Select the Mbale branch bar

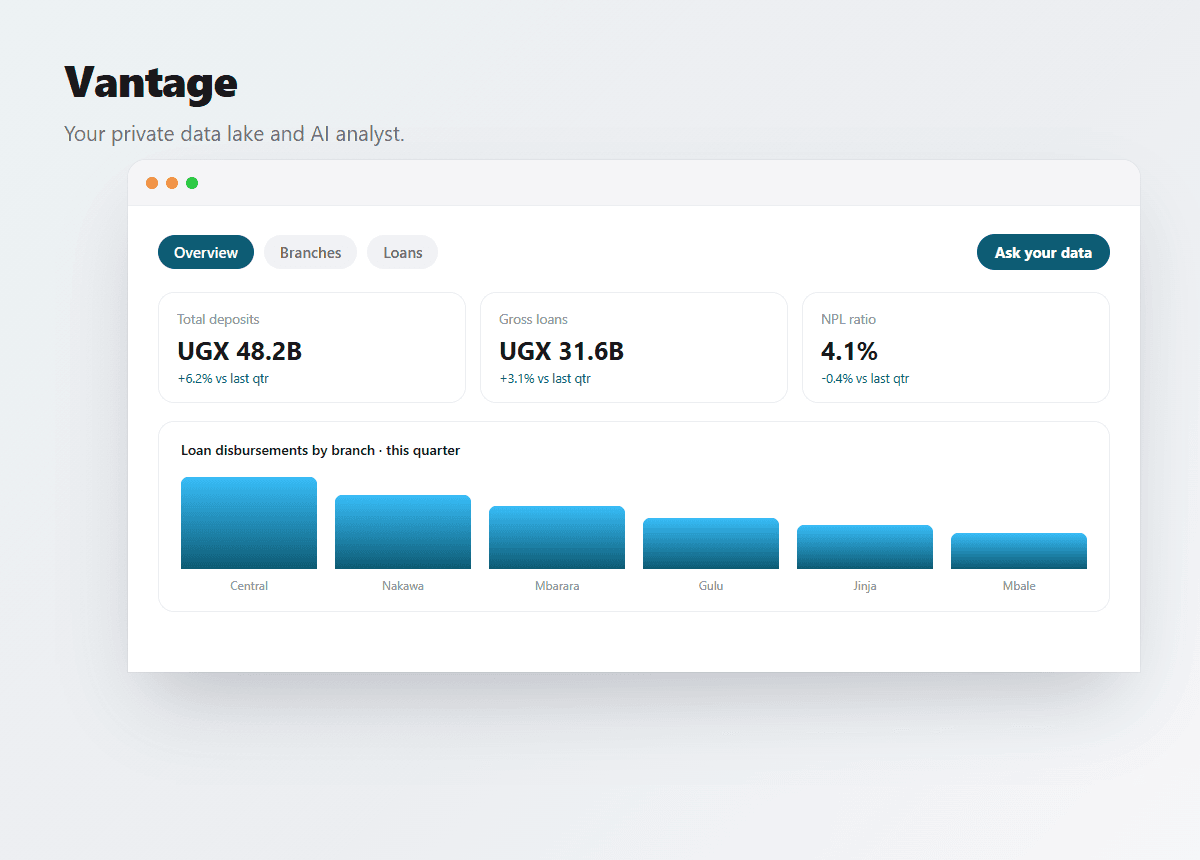(x=1019, y=551)
